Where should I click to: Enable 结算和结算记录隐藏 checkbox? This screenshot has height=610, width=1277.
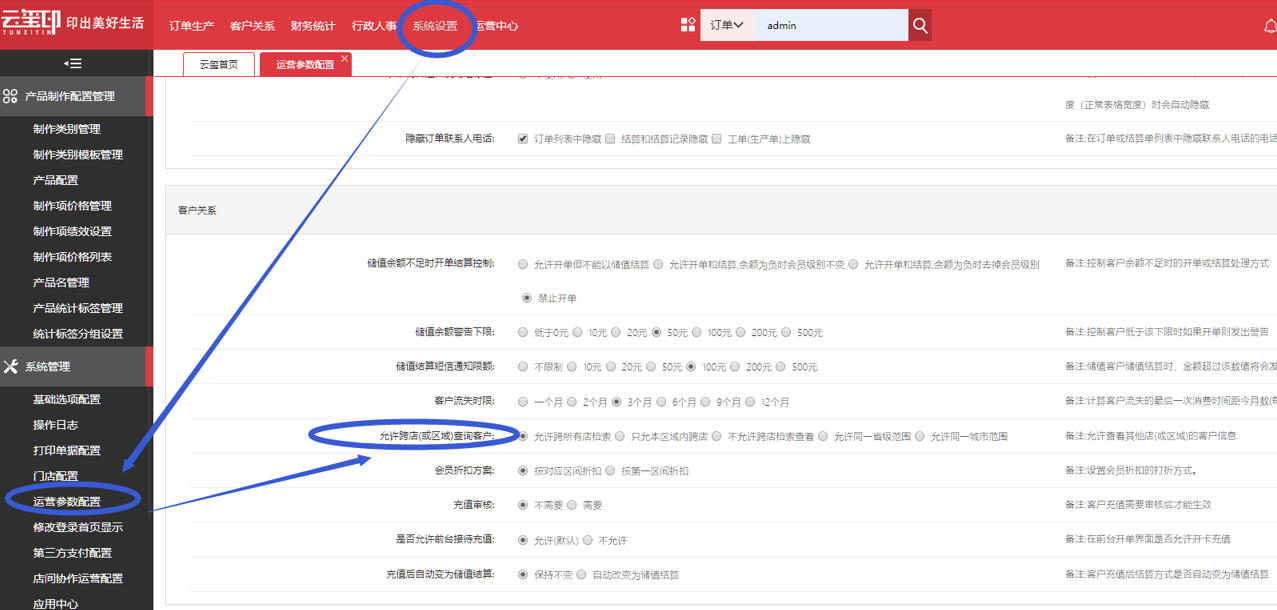[610, 139]
